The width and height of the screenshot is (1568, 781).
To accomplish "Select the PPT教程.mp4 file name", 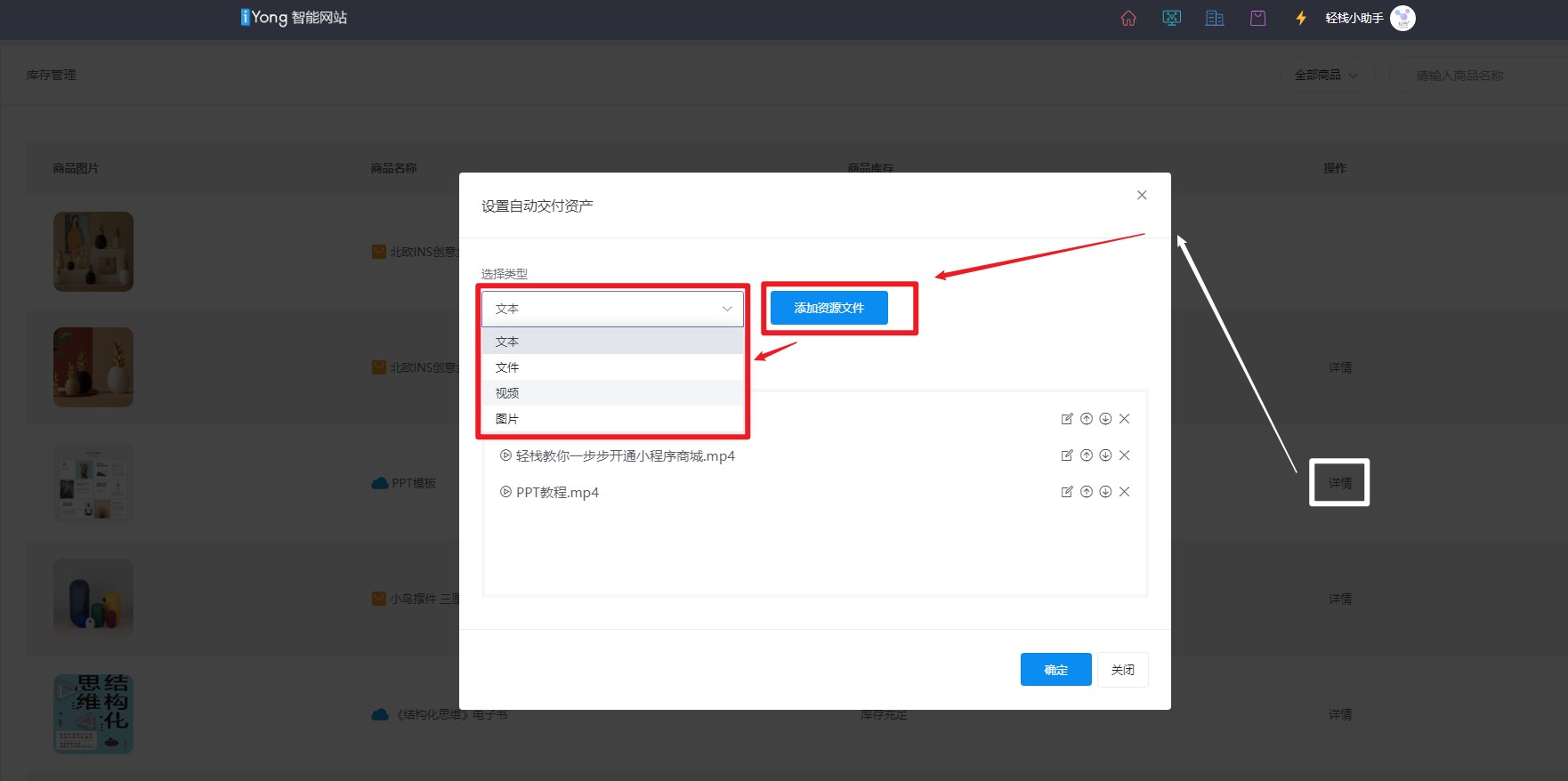I will click(x=557, y=492).
